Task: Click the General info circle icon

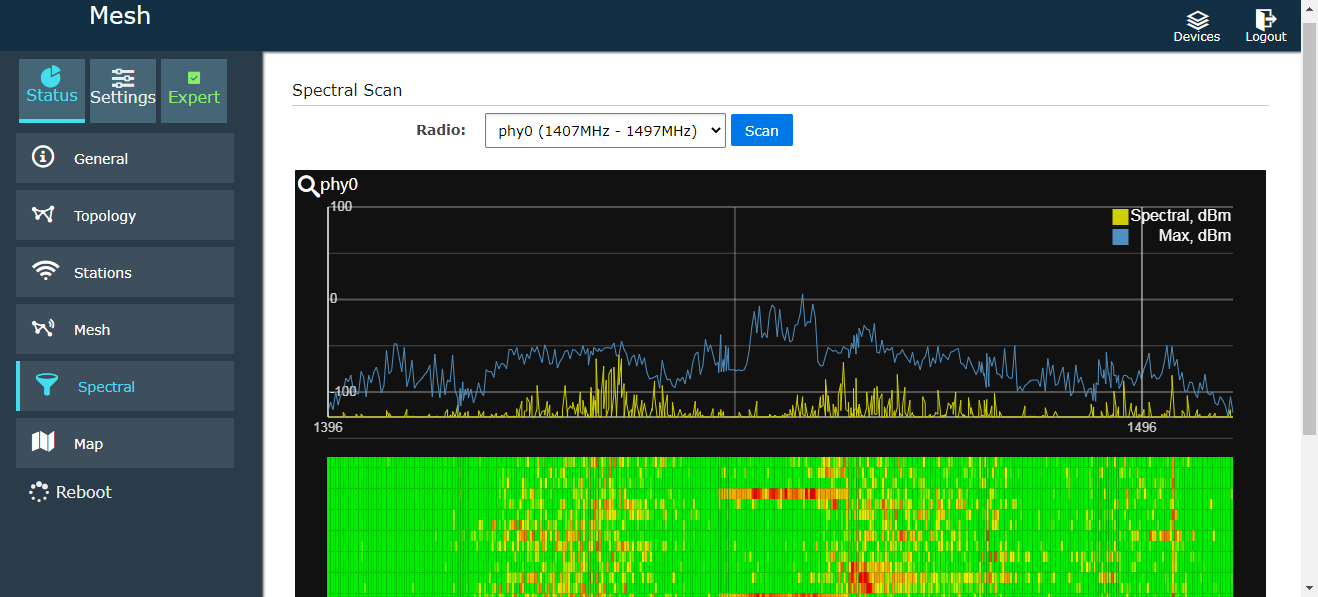Action: (43, 158)
